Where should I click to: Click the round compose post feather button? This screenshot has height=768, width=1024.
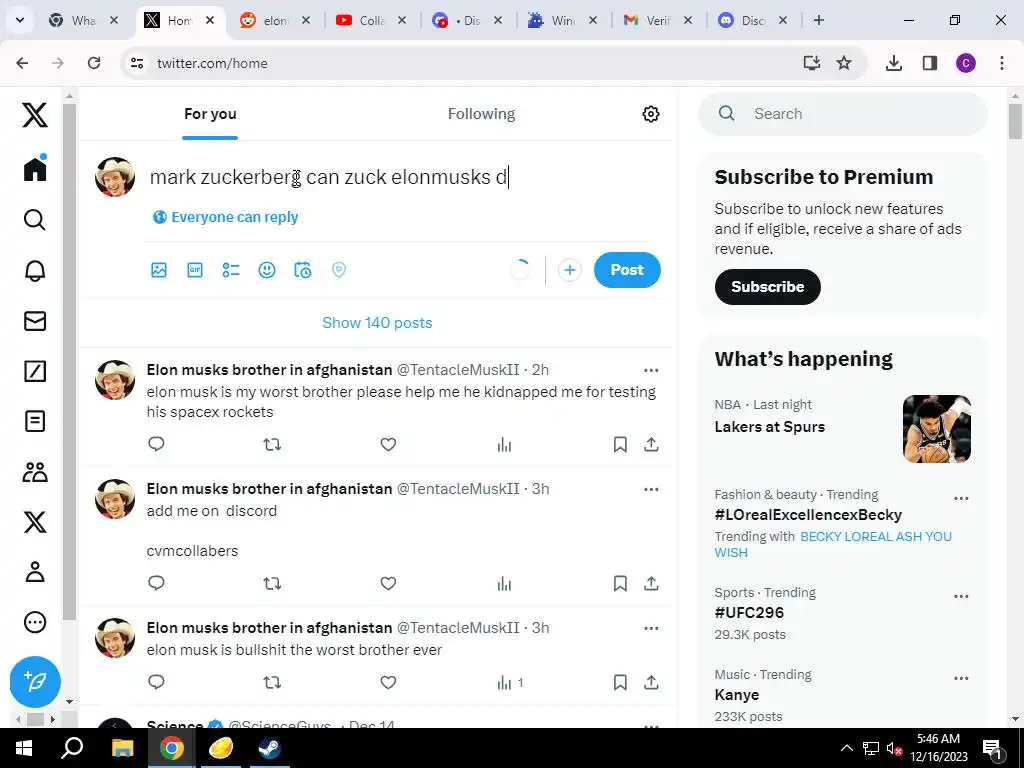35,681
